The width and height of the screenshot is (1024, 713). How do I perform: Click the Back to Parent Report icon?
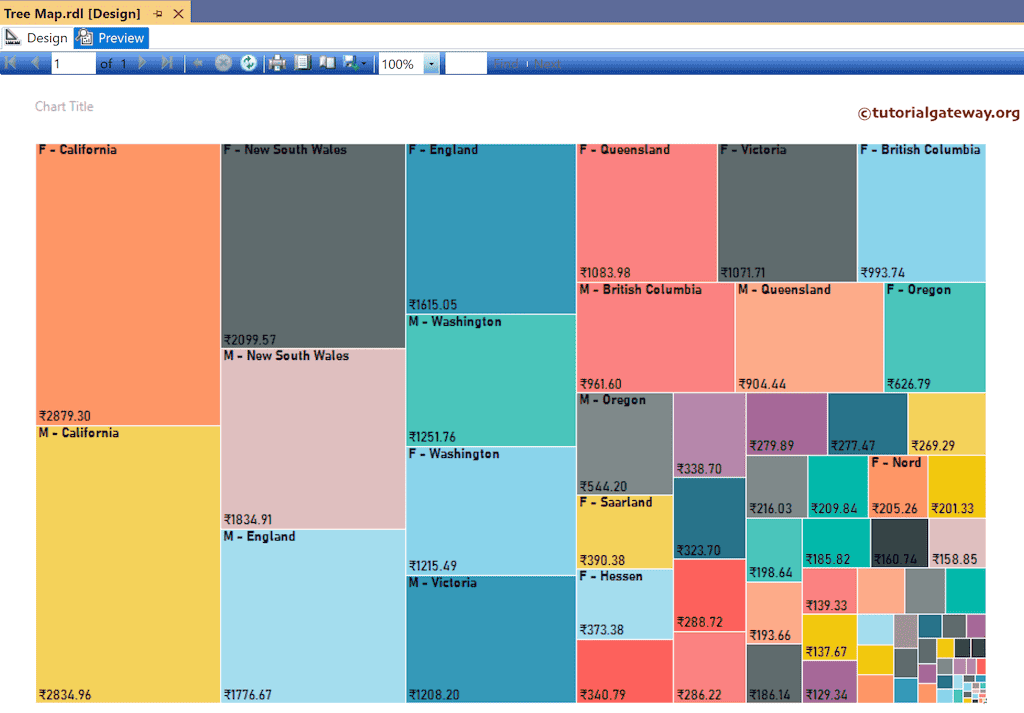pyautogui.click(x=196, y=63)
